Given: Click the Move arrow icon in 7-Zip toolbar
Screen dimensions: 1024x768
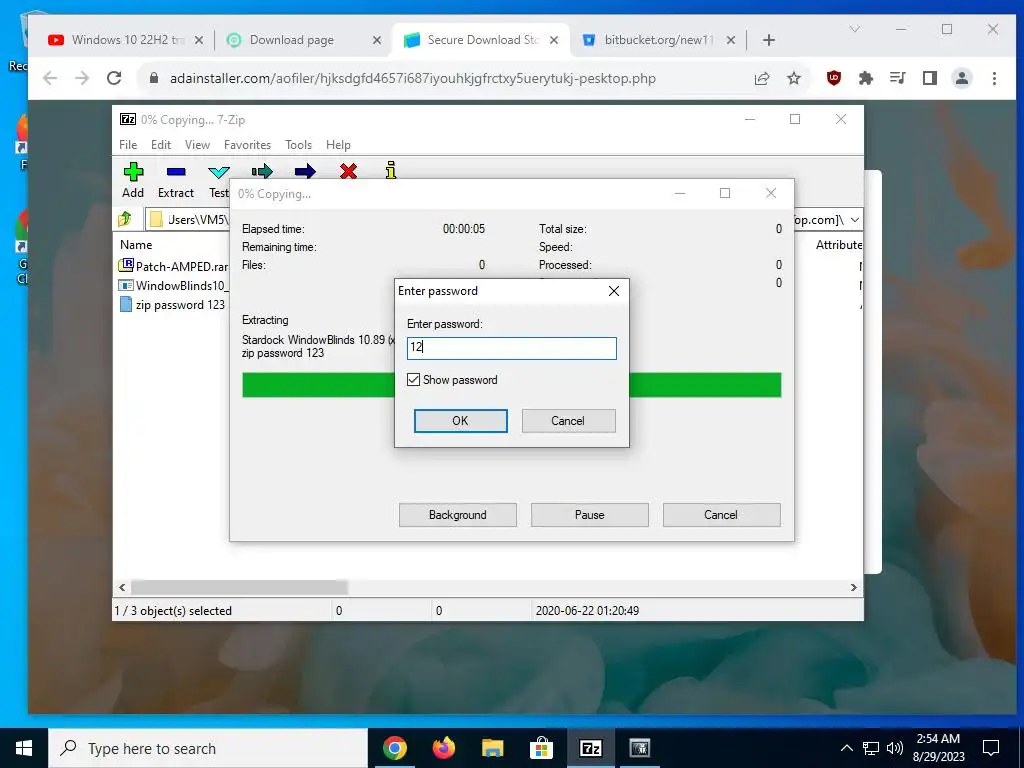Looking at the screenshot, I should click(x=305, y=172).
